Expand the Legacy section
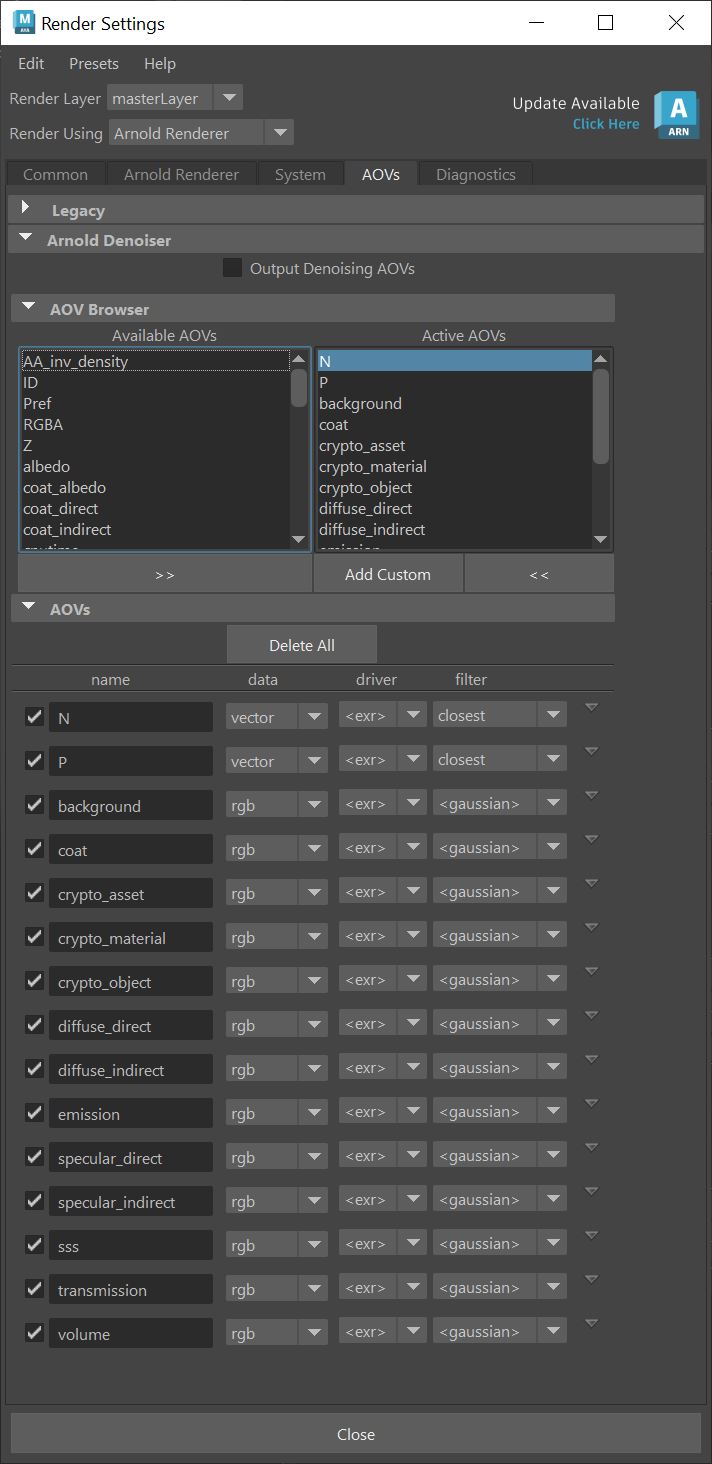Viewport: 712px width, 1464px height. click(x=27, y=210)
